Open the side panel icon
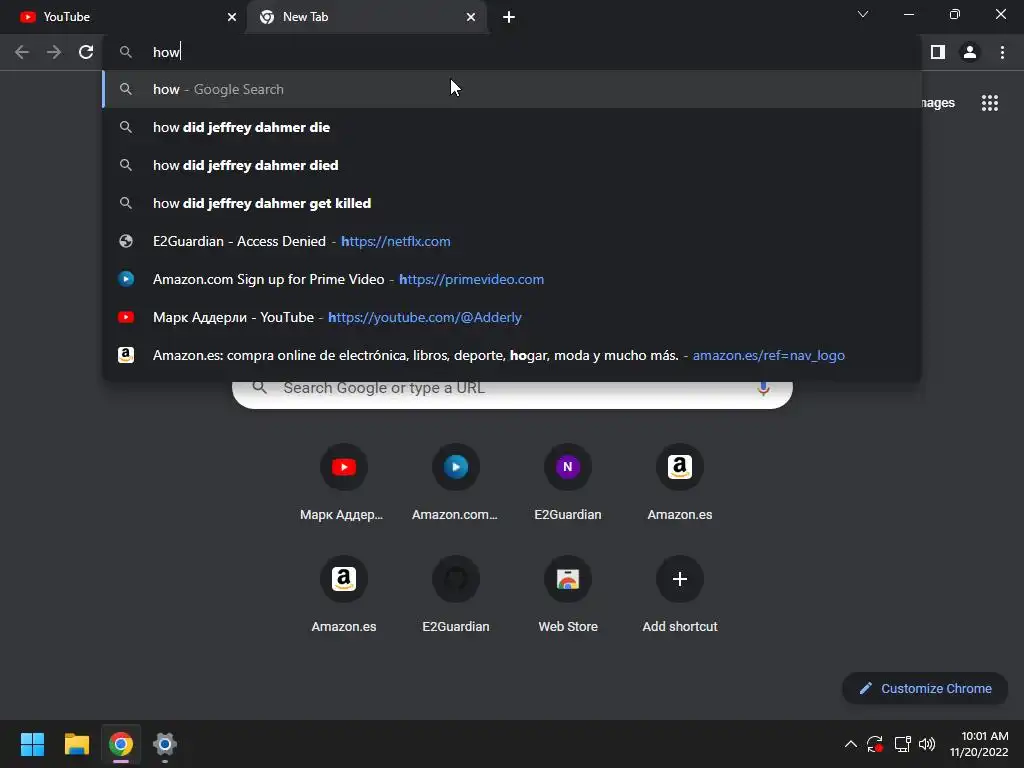 pyautogui.click(x=938, y=52)
